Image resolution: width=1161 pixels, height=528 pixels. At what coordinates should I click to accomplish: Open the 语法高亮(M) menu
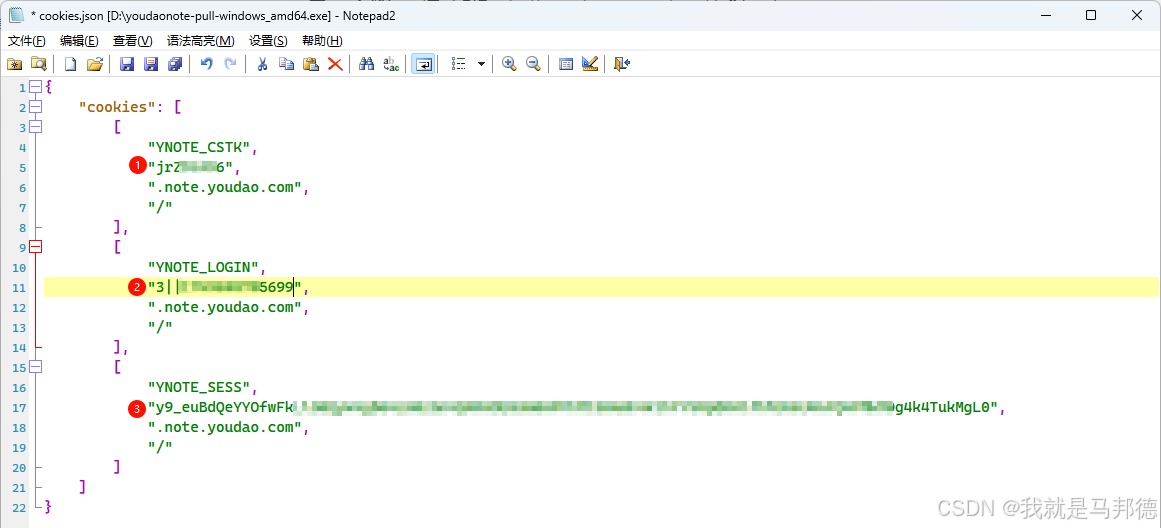click(x=201, y=41)
